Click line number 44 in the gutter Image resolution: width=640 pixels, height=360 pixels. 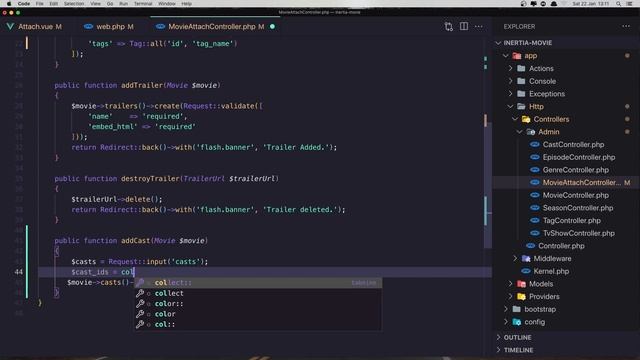[19, 272]
